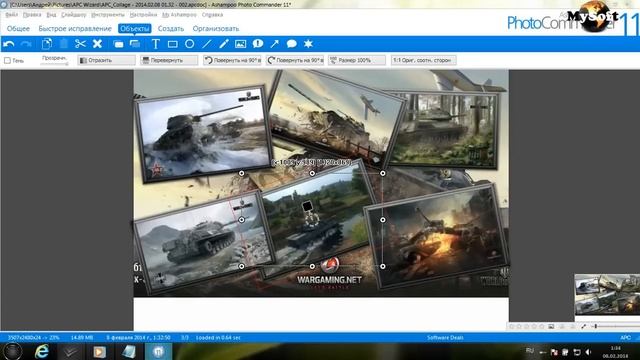Select the Ellipse shape tool
This screenshot has height=360, width=640.
189,44
